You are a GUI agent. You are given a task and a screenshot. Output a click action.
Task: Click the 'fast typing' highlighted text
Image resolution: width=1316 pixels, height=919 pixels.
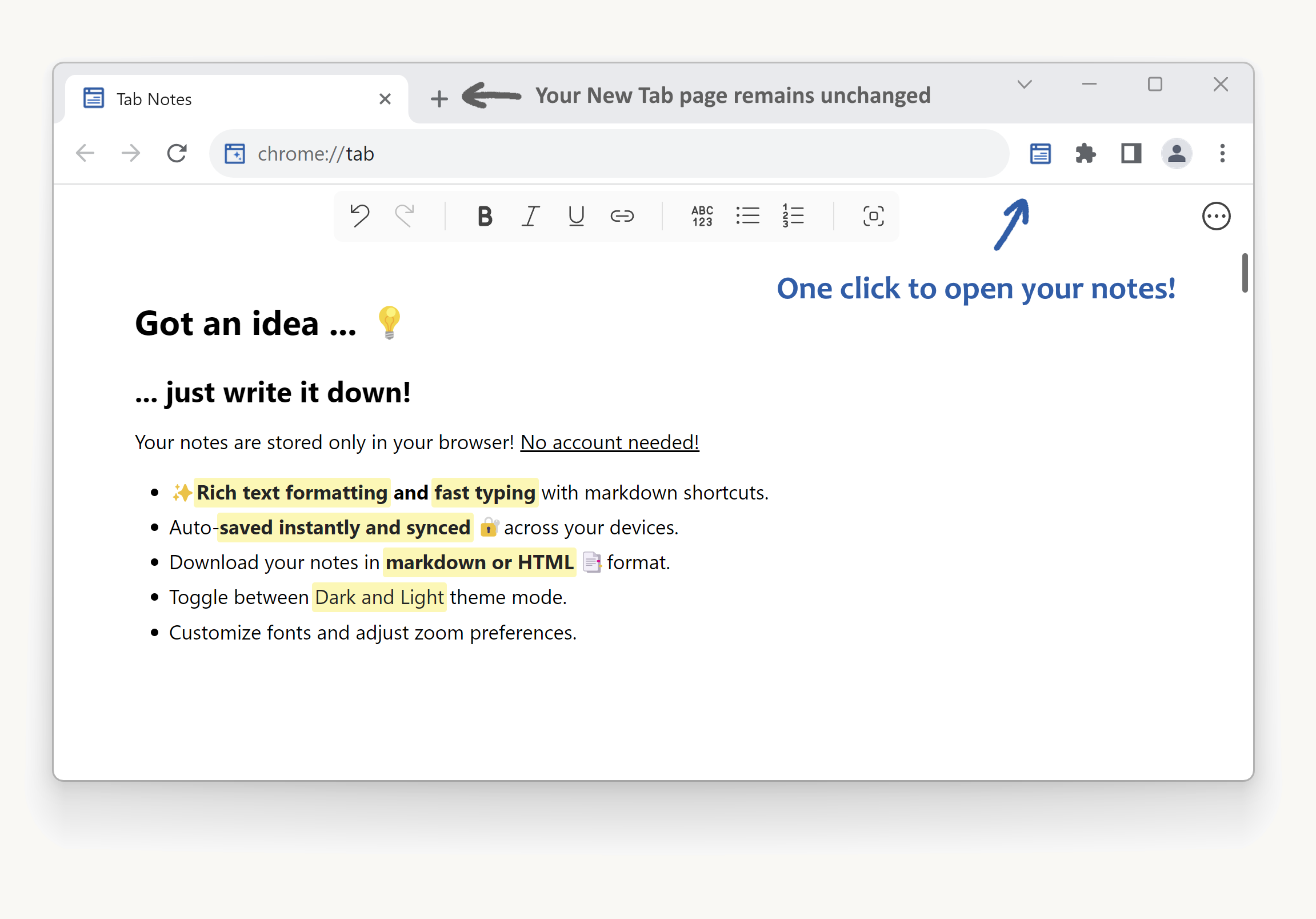coord(485,493)
